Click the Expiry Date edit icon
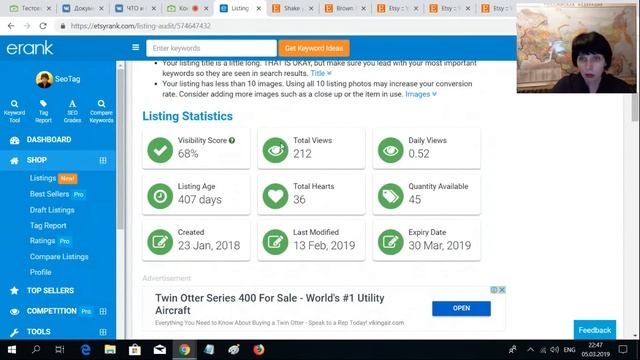 point(391,242)
